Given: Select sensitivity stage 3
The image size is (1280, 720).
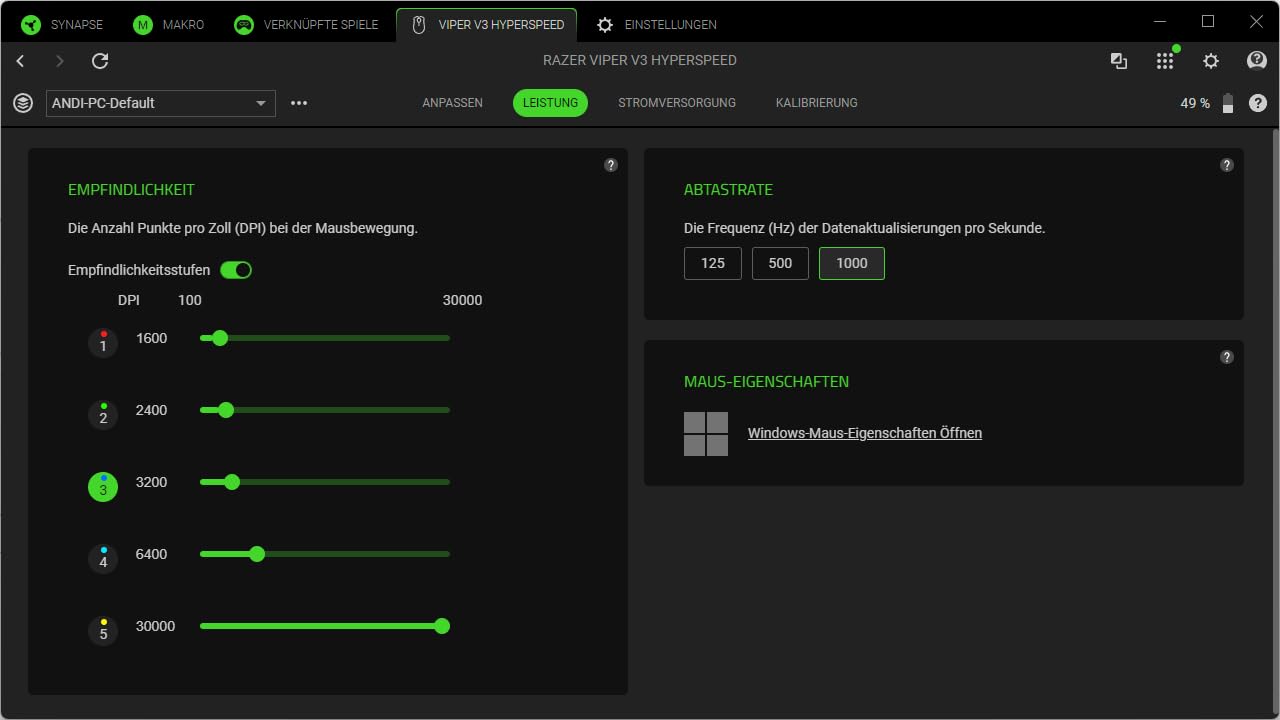Looking at the screenshot, I should tap(103, 486).
